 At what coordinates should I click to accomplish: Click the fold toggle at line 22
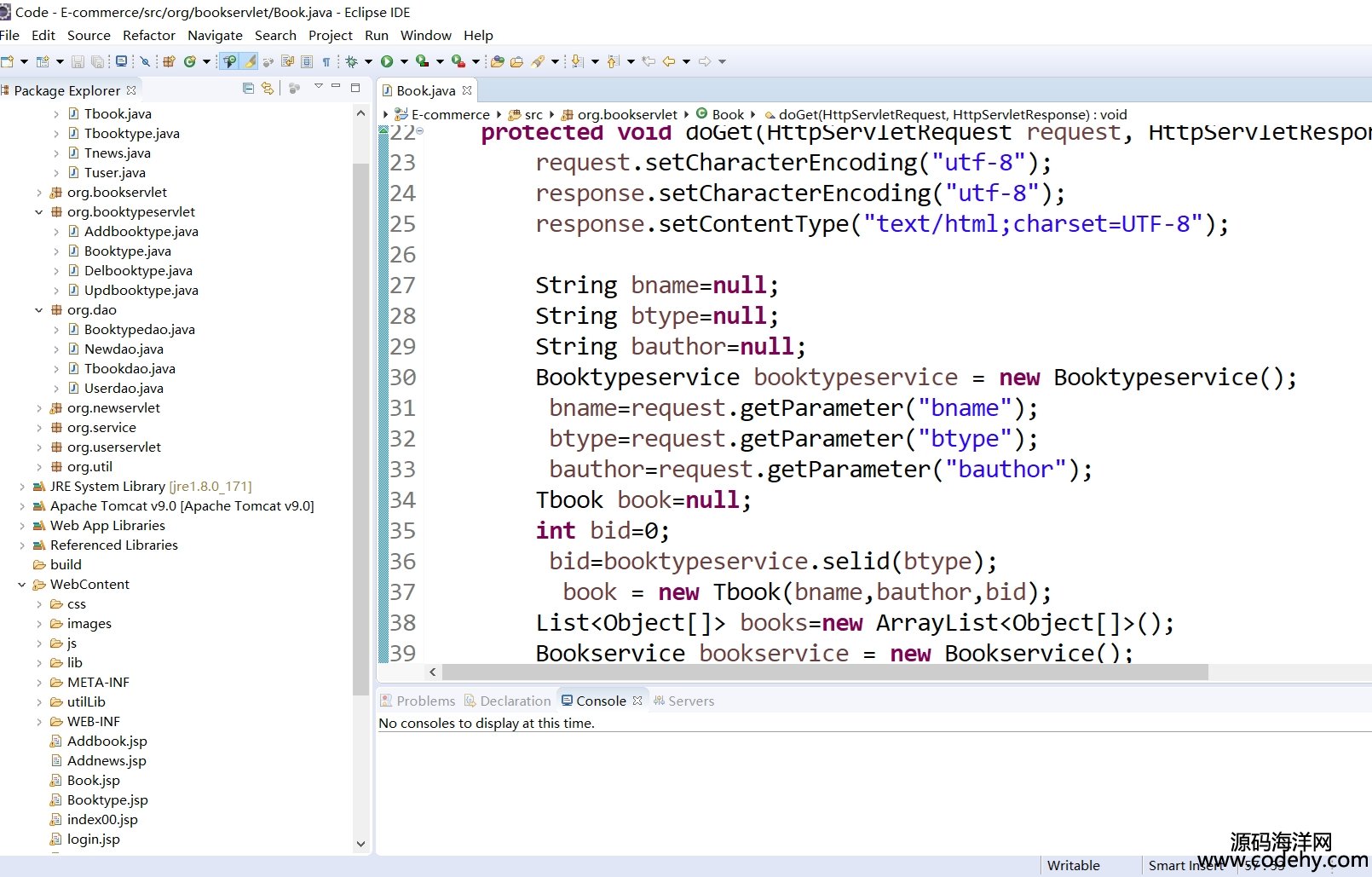[x=419, y=131]
